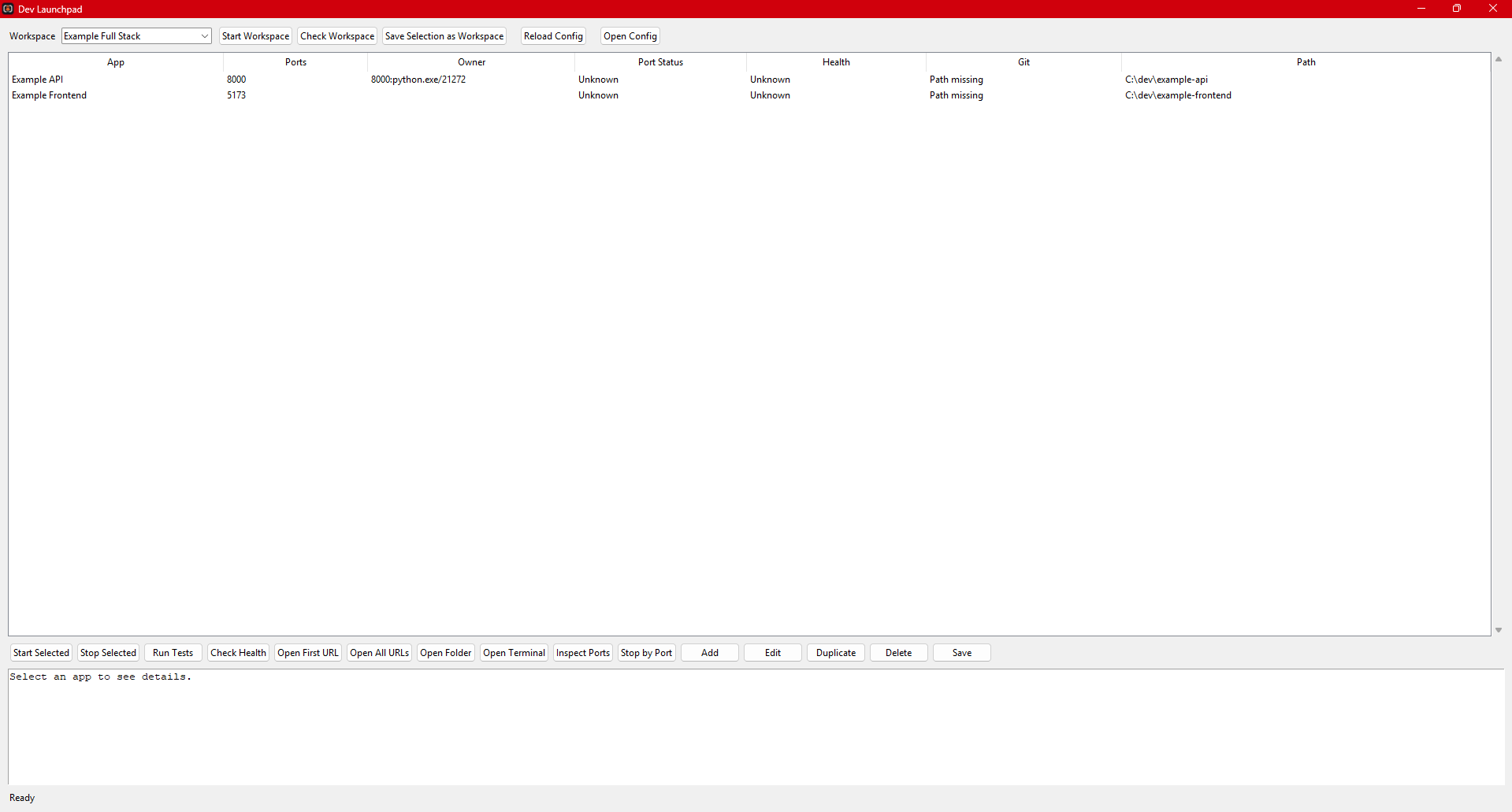Sort by the App column header
Viewport: 1512px width, 812px height.
(x=116, y=62)
